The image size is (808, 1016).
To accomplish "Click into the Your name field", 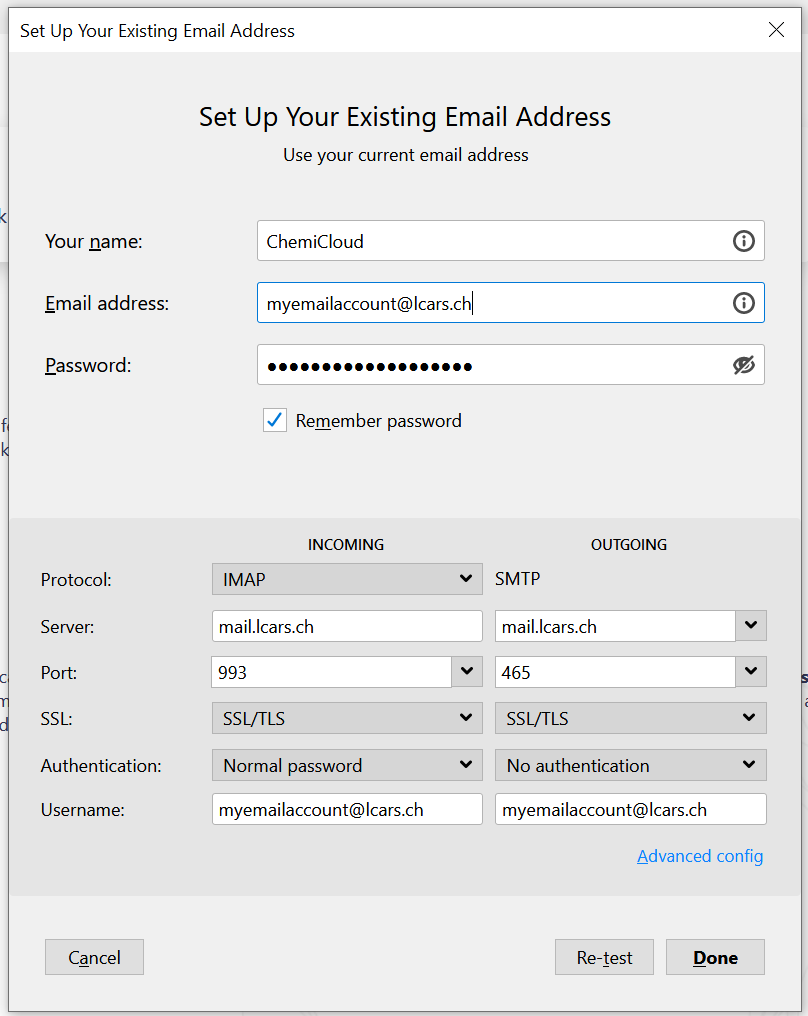I will click(x=490, y=241).
